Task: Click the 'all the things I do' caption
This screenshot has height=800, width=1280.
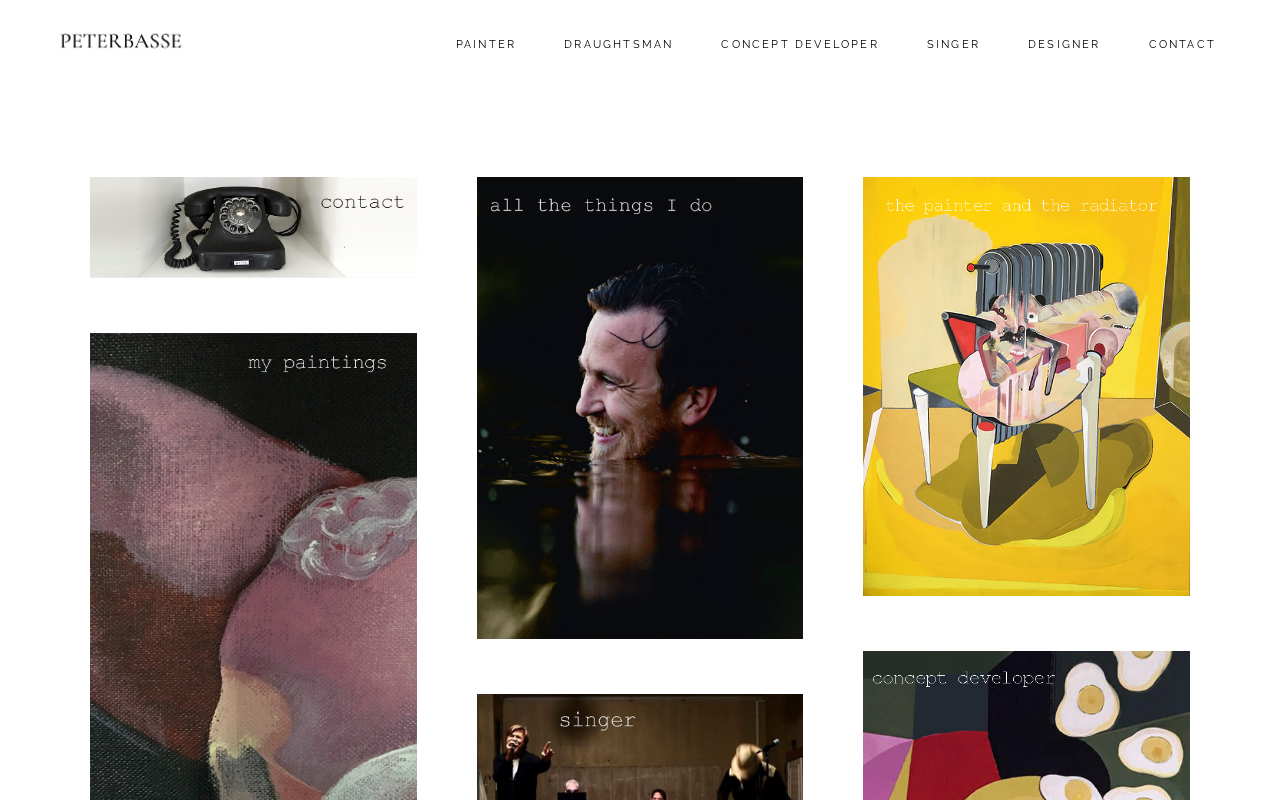Action: point(601,206)
